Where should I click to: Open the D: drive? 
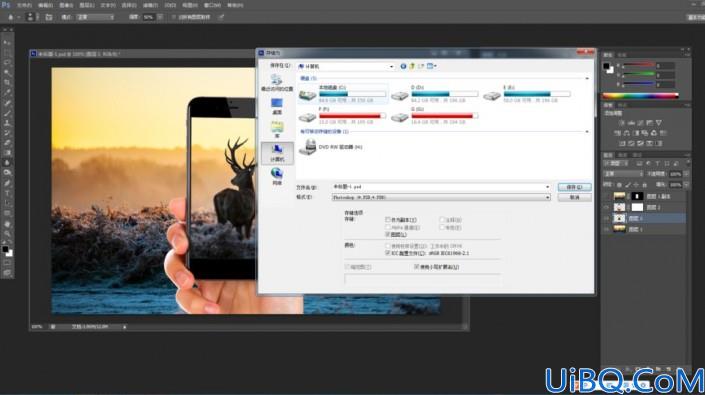pyautogui.click(x=434, y=93)
